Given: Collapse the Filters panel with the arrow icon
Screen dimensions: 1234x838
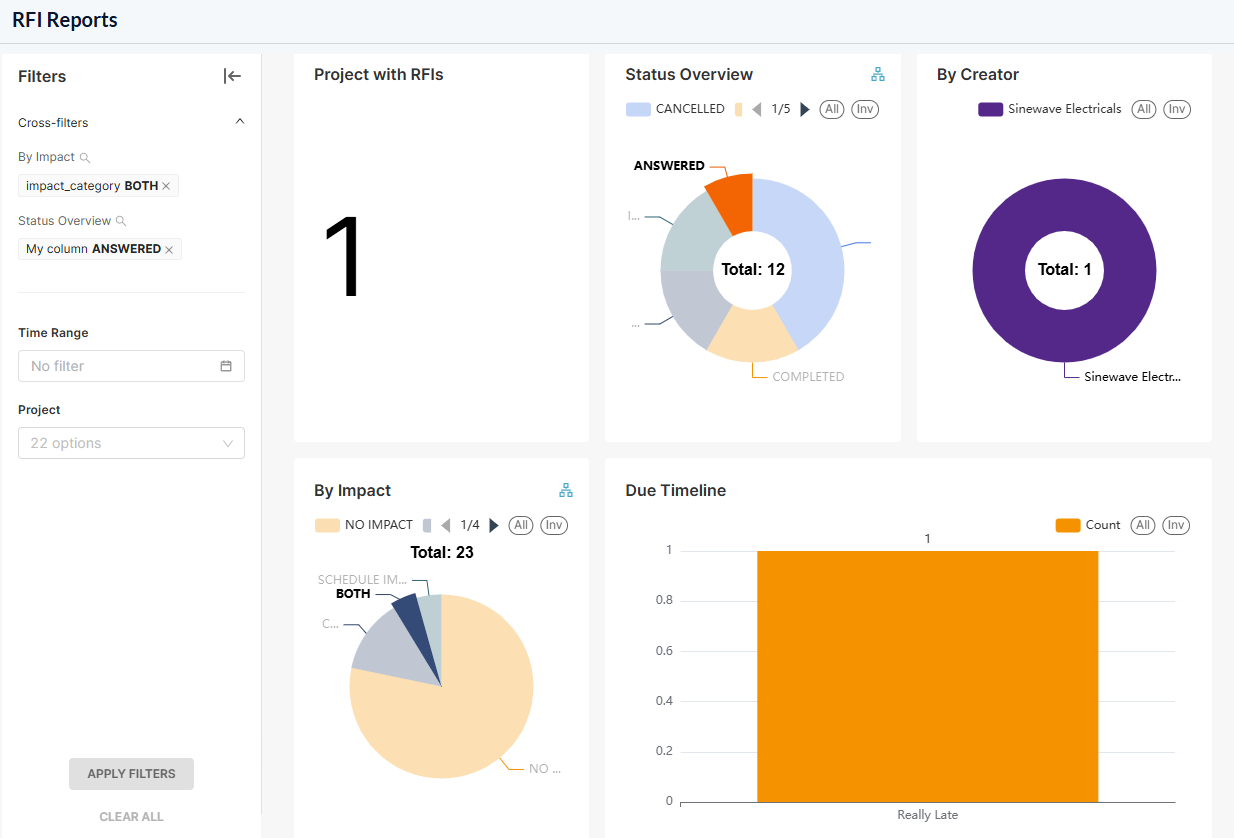Looking at the screenshot, I should click(232, 76).
